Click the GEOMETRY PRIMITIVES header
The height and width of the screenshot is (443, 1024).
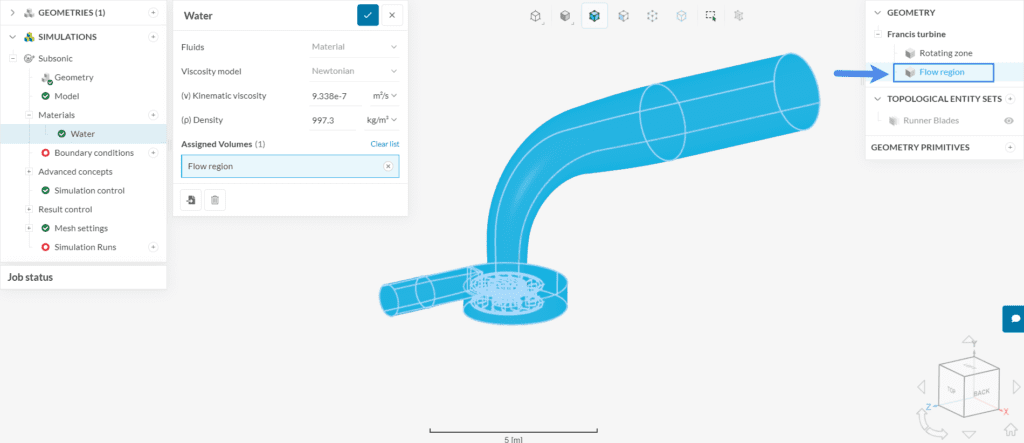click(x=920, y=147)
